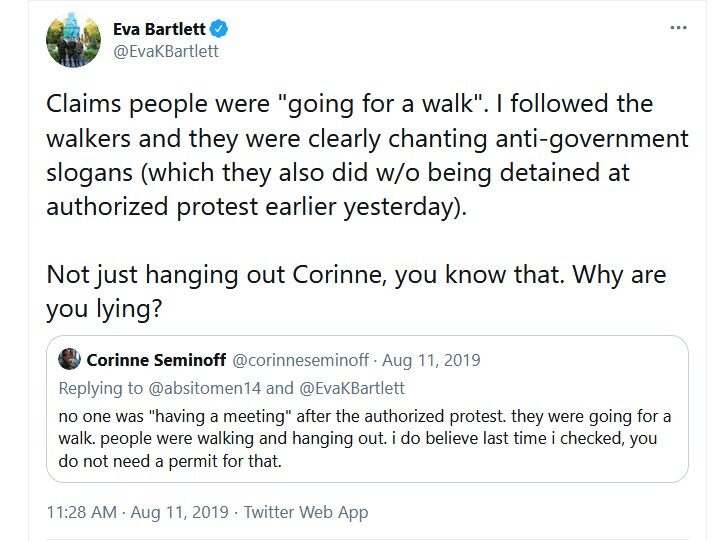The width and height of the screenshot is (727, 541).
Task: Click the @EvaKBartlett mention in reply line
Action: click(352, 388)
